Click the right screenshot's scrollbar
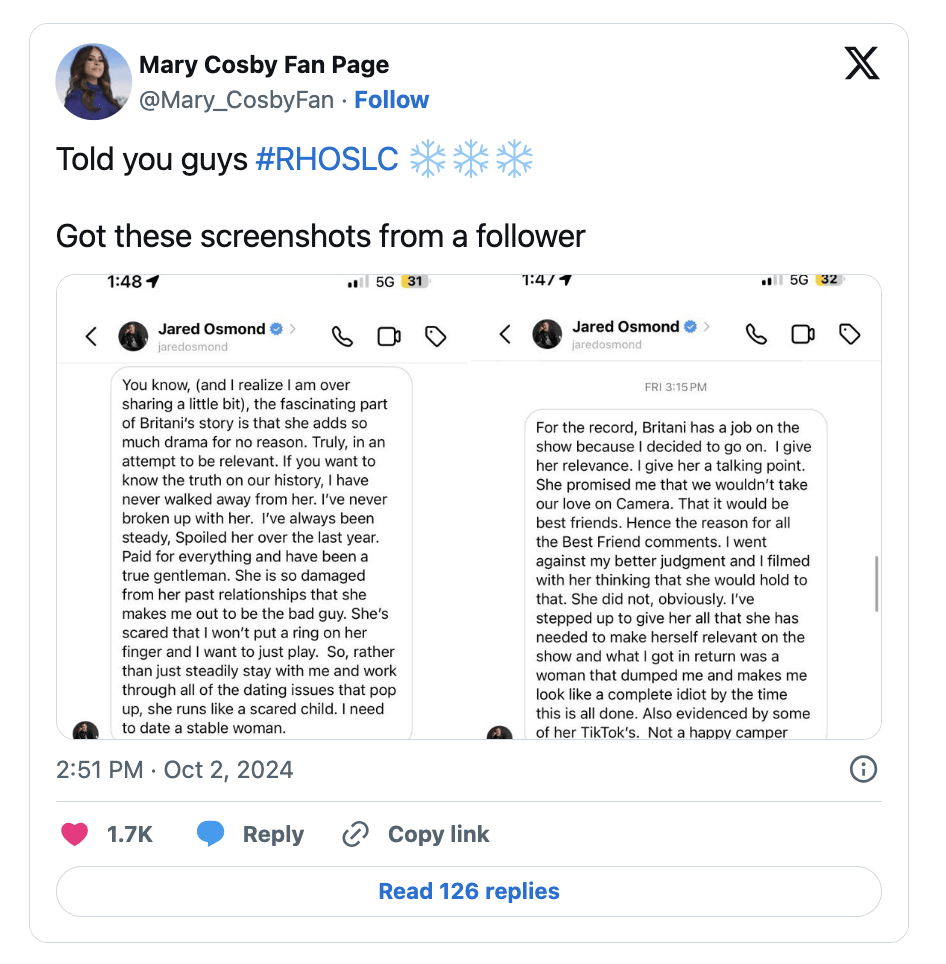Viewport: 946px width, 964px height. [x=877, y=583]
